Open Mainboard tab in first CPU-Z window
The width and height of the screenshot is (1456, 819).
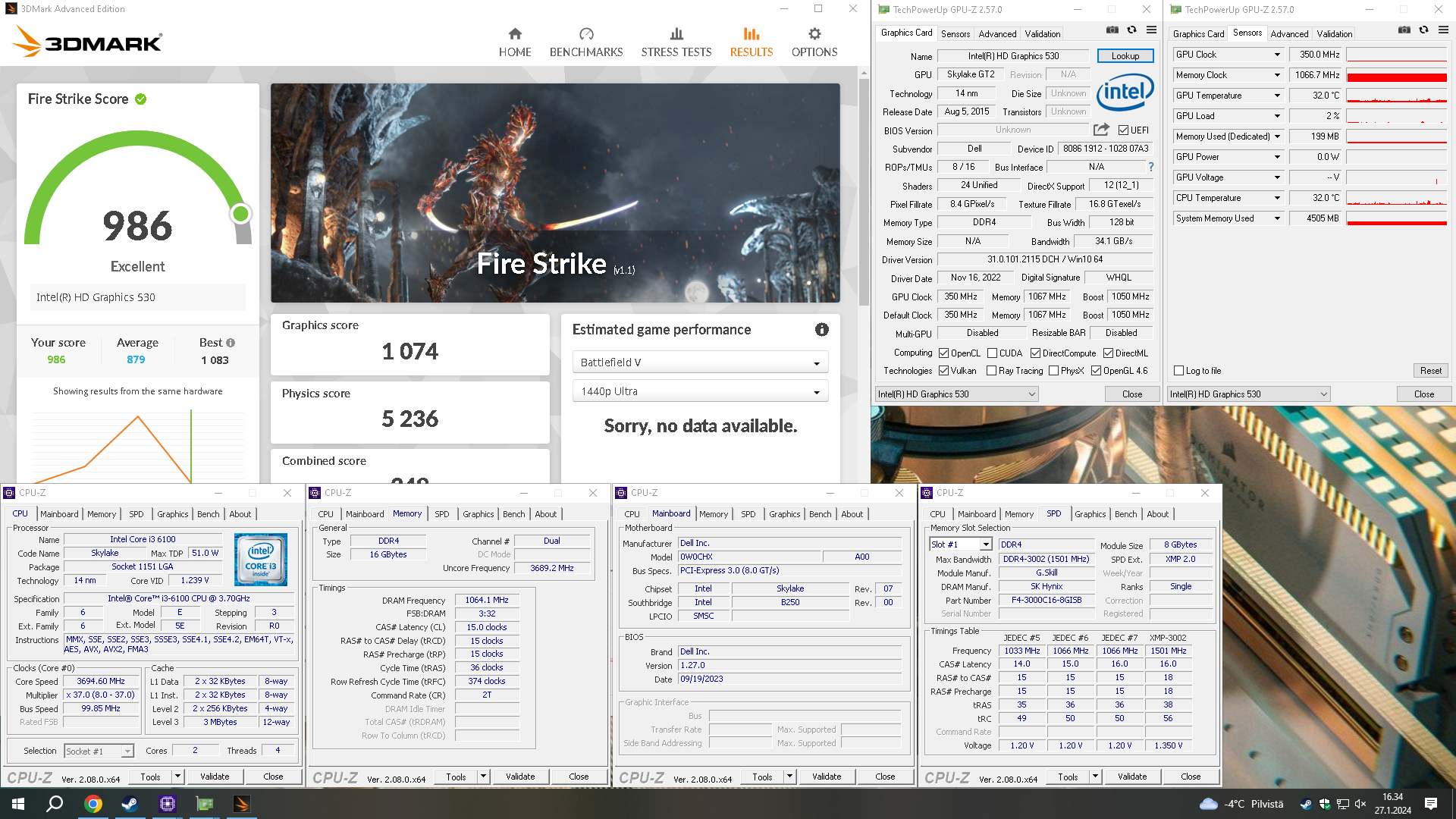[x=59, y=514]
